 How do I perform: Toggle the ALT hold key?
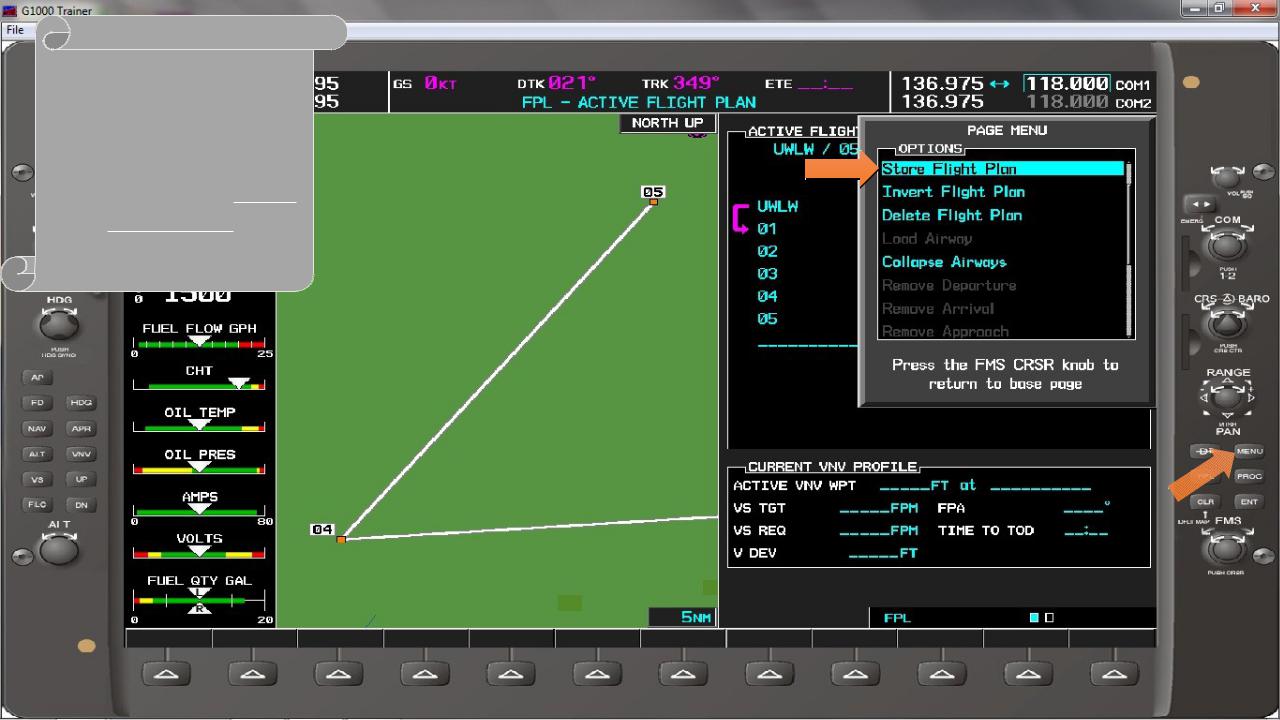35,454
